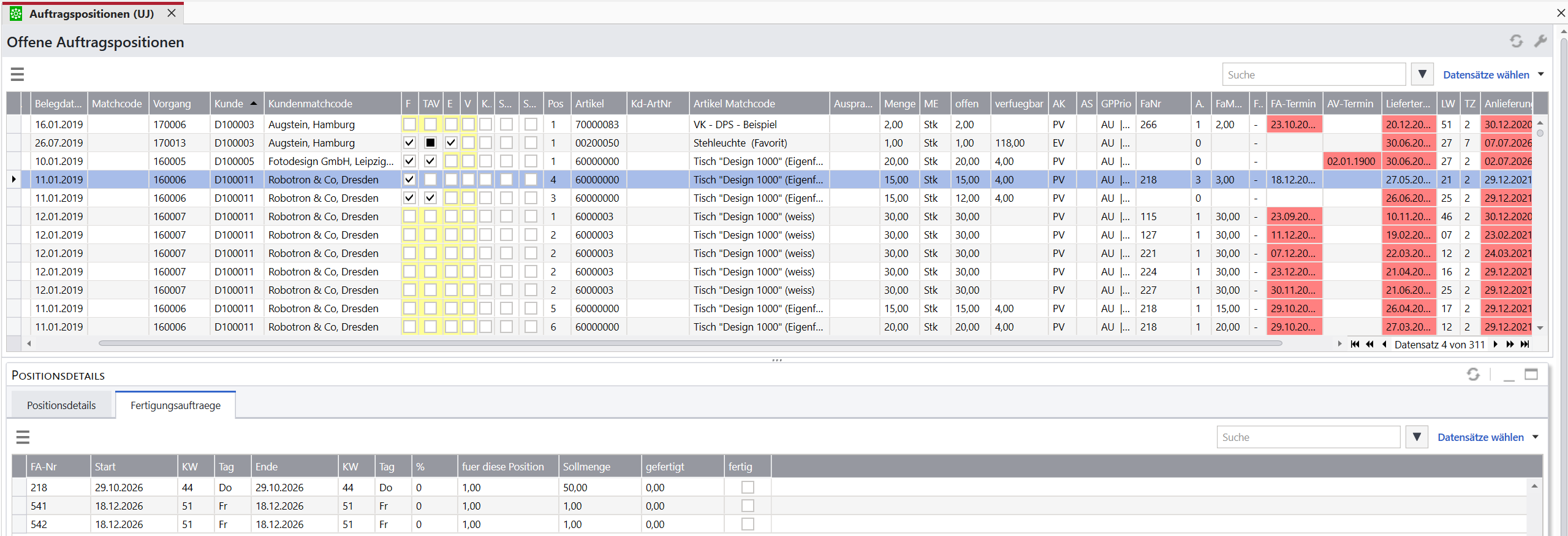
Task: Open settings via the wrench icon
Action: (x=1540, y=41)
